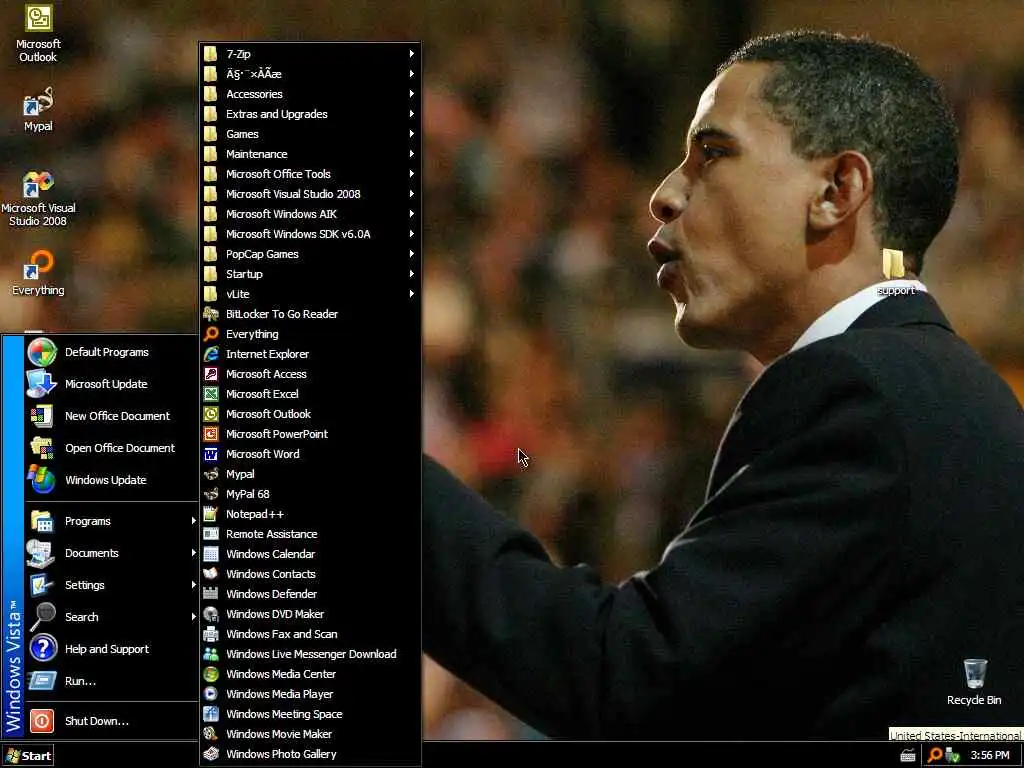Open MyPal 68 browser entry
This screenshot has width=1024, height=768.
coord(310,494)
